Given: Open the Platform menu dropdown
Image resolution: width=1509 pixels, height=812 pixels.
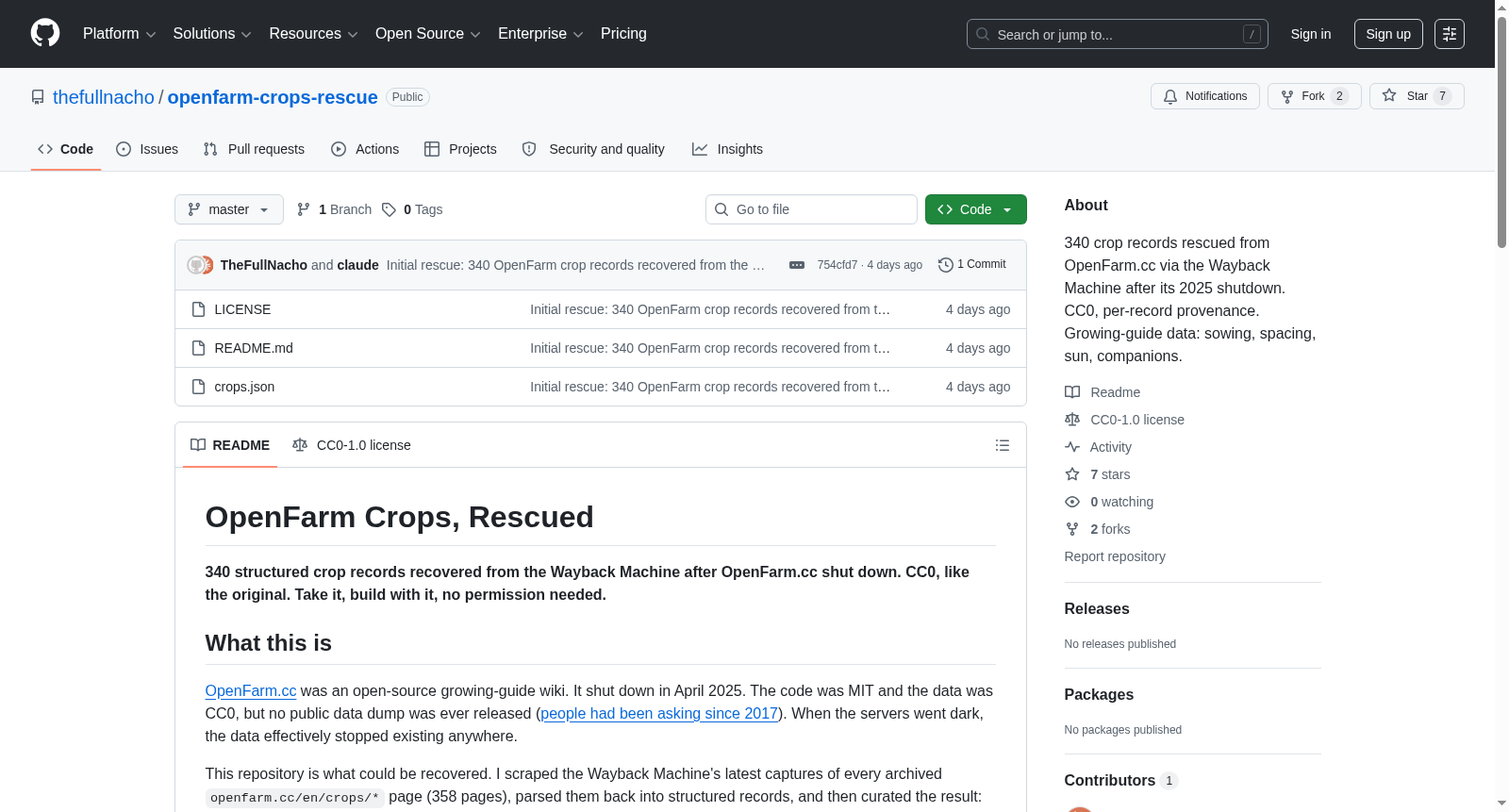Looking at the screenshot, I should coord(119,34).
